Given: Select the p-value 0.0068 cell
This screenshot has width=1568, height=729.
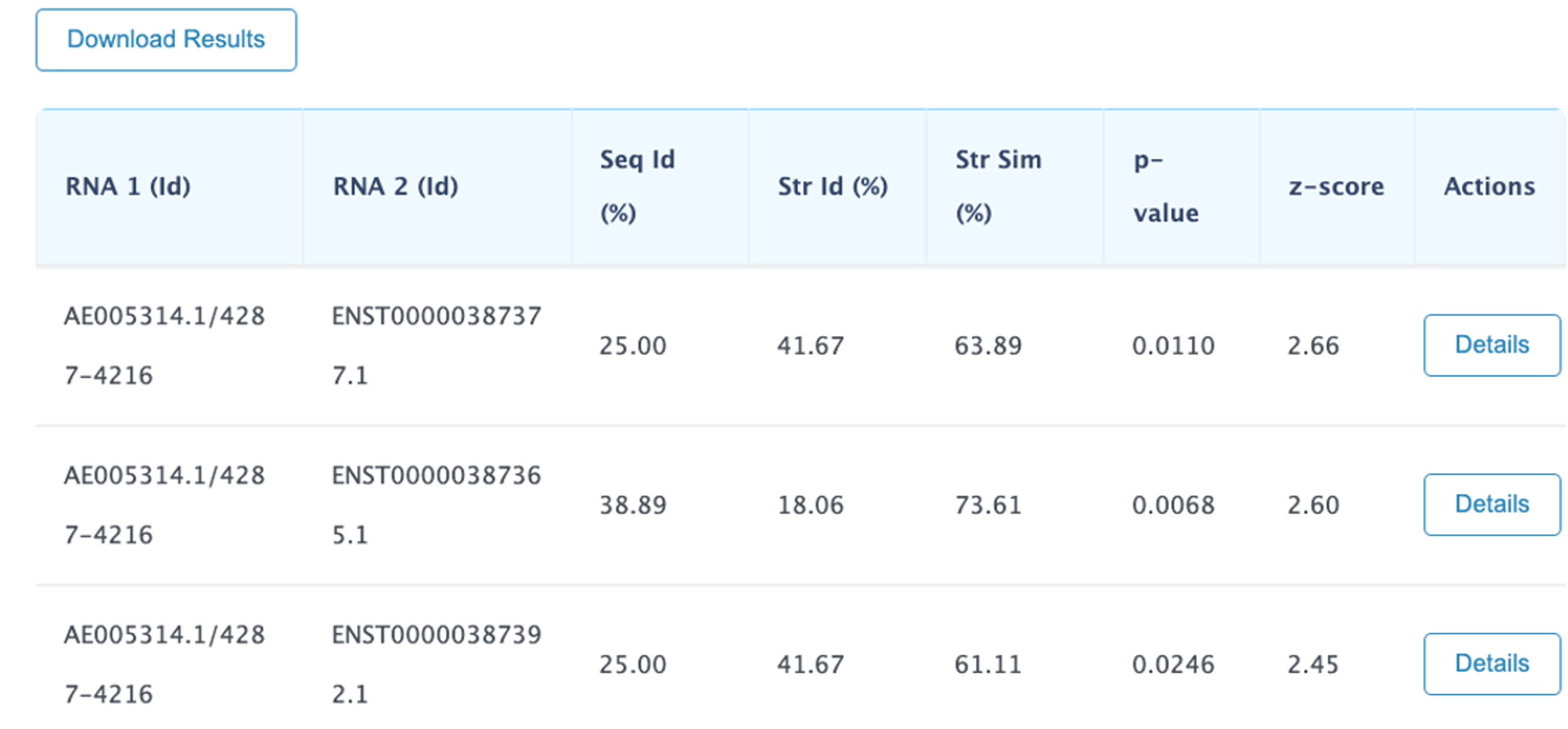Looking at the screenshot, I should [1173, 505].
